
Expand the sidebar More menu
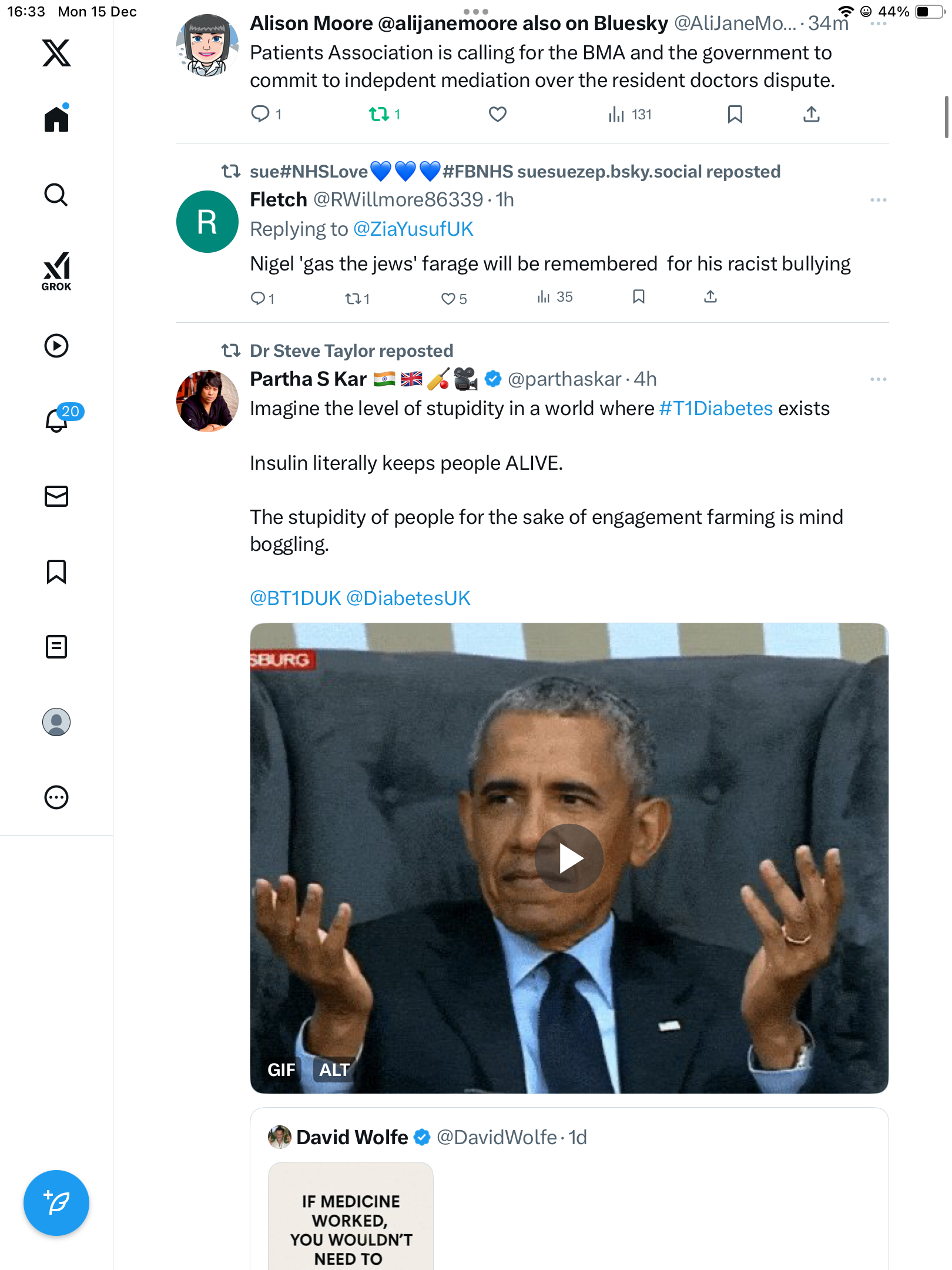pos(56,797)
